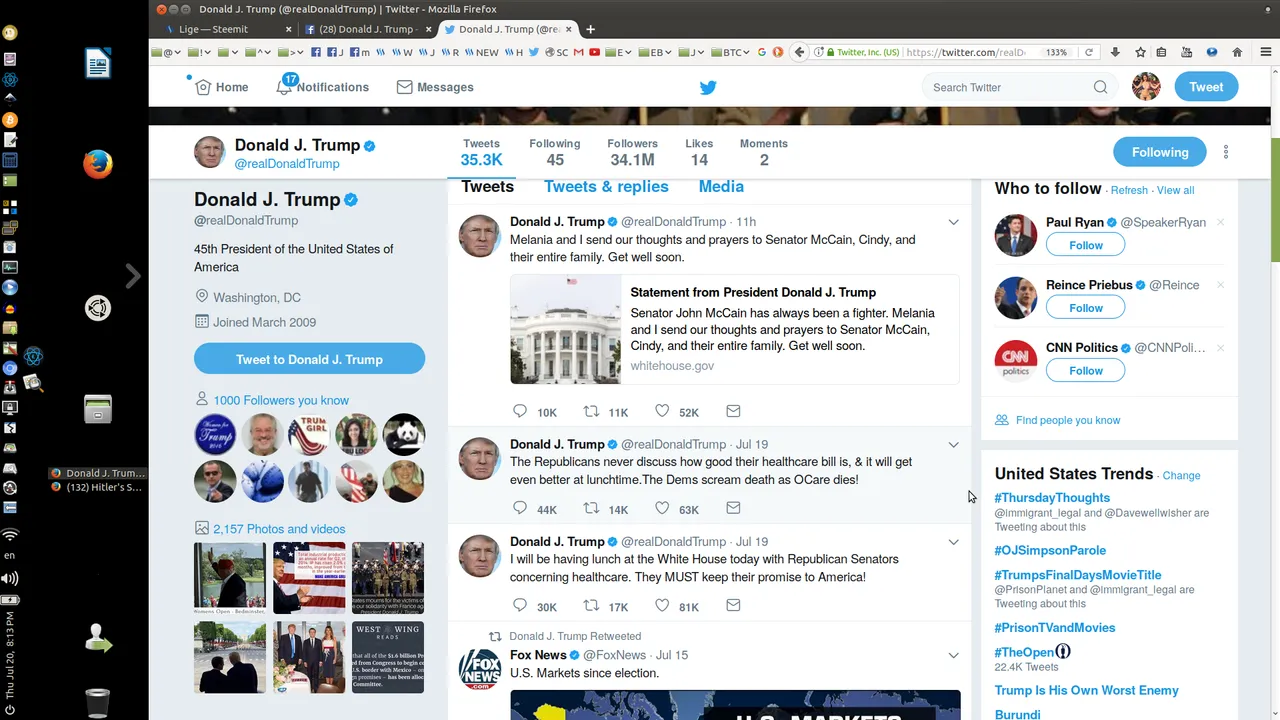Image resolution: width=1280 pixels, height=720 pixels.
Task: Like the tweet showing 63K likes
Action: 662,508
